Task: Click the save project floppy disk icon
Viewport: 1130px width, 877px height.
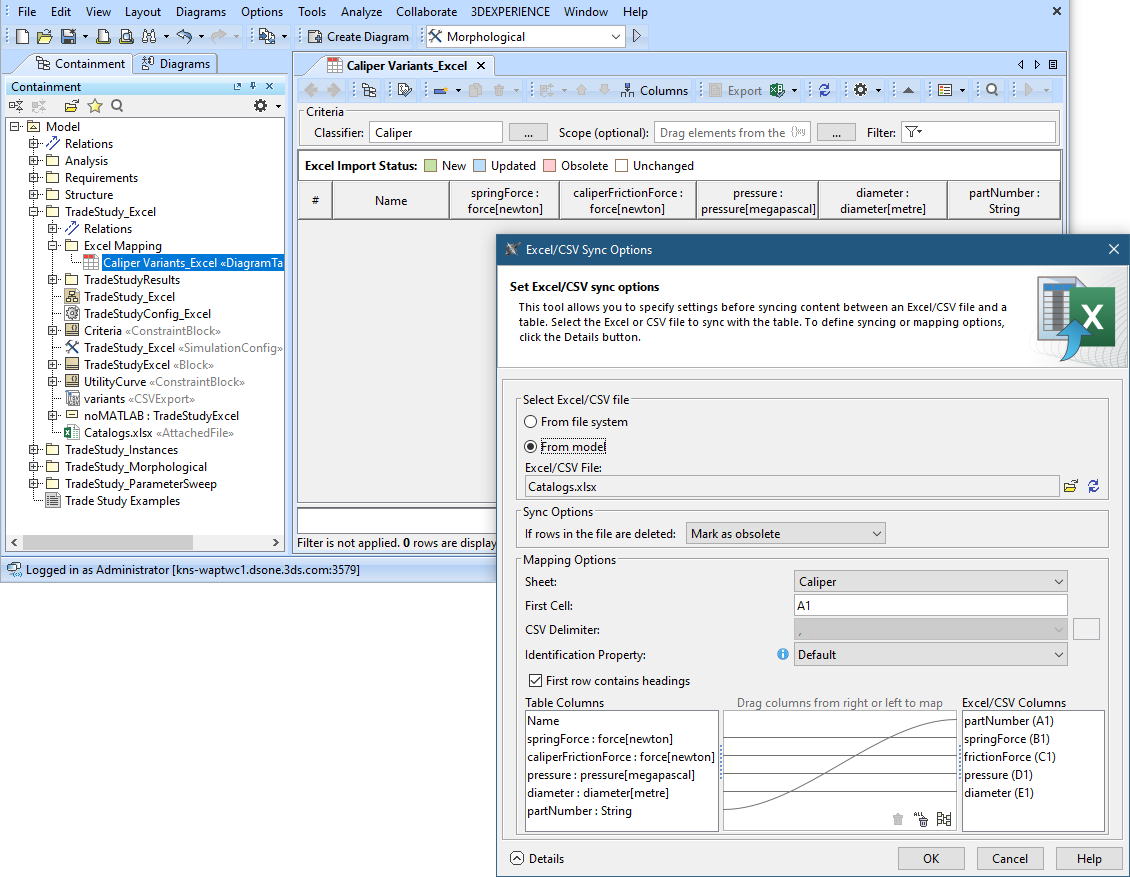Action: click(68, 37)
